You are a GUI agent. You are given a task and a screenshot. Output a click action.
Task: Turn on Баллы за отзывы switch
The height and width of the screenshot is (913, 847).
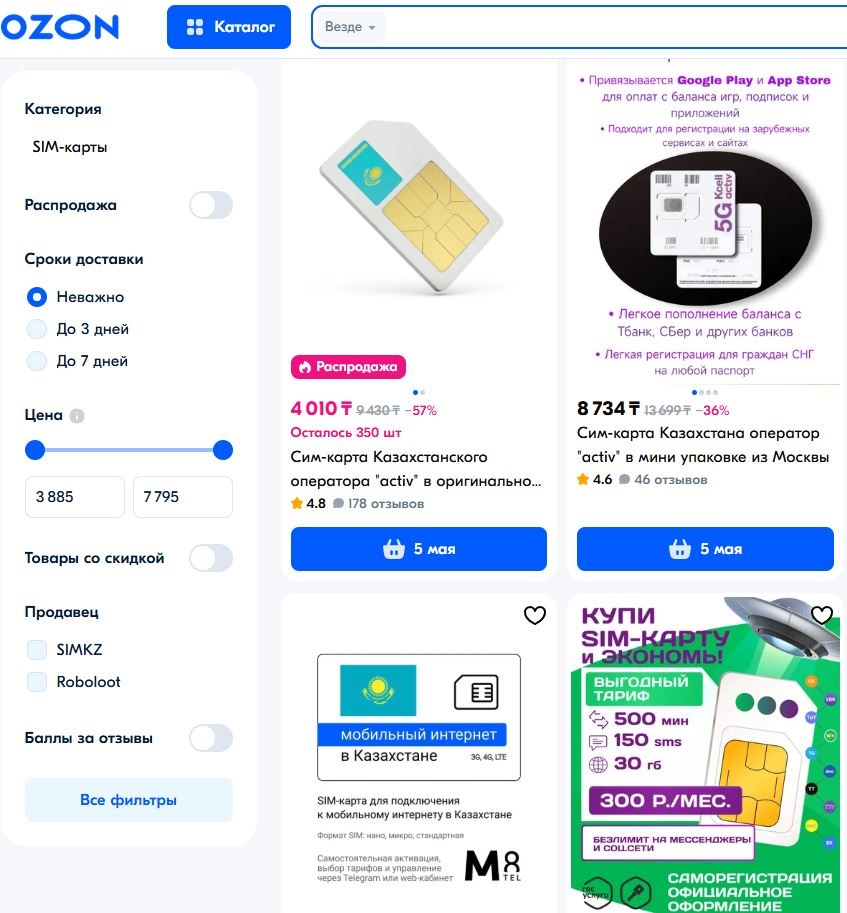(211, 738)
